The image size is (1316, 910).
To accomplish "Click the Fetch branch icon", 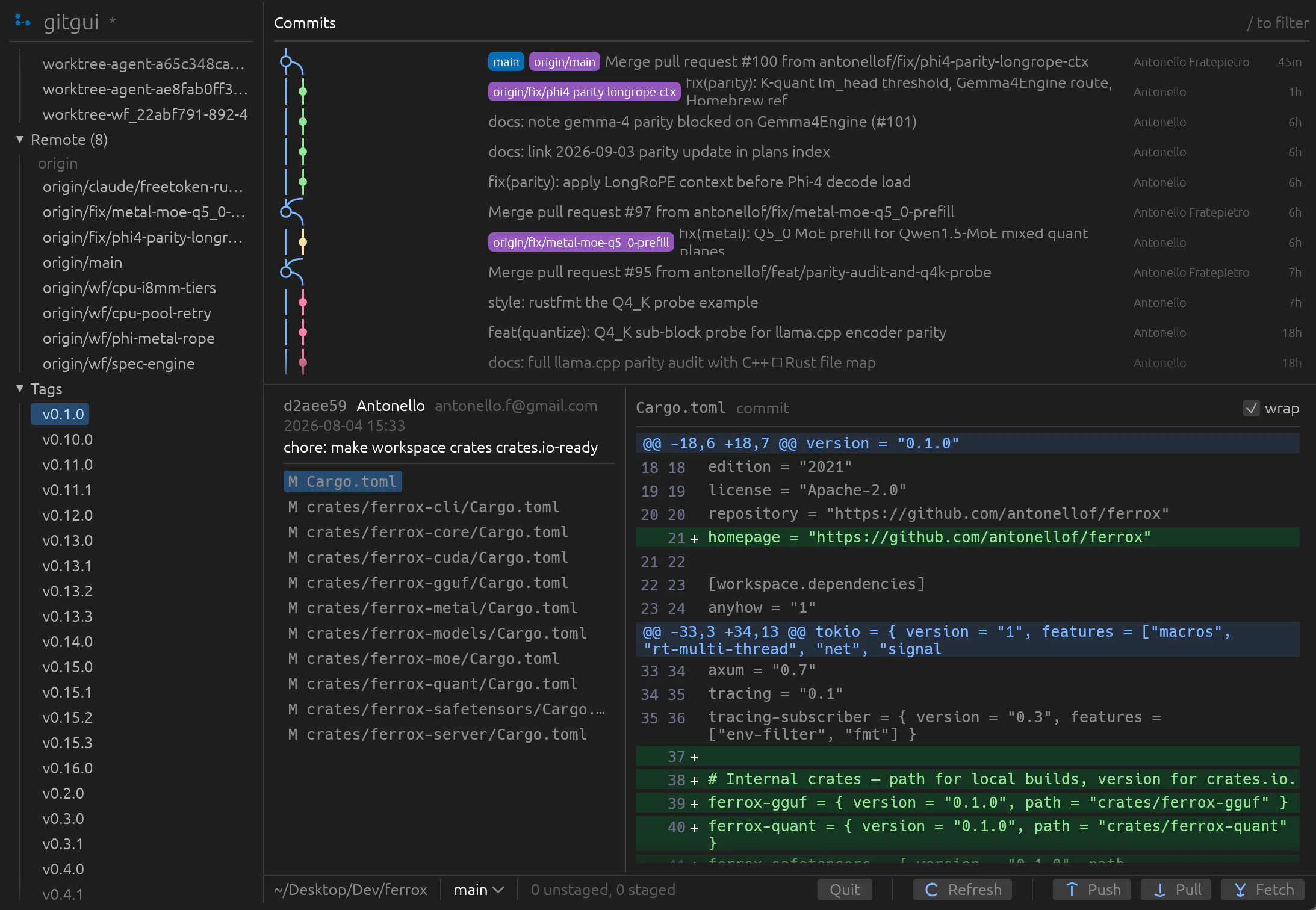I will 1240,890.
